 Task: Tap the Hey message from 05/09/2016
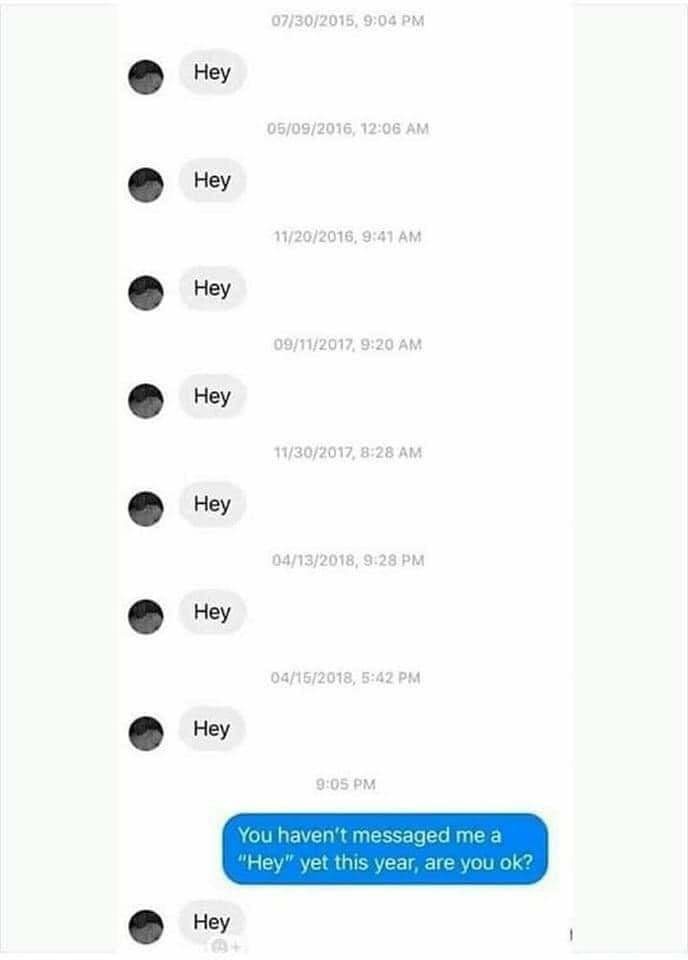click(x=212, y=181)
